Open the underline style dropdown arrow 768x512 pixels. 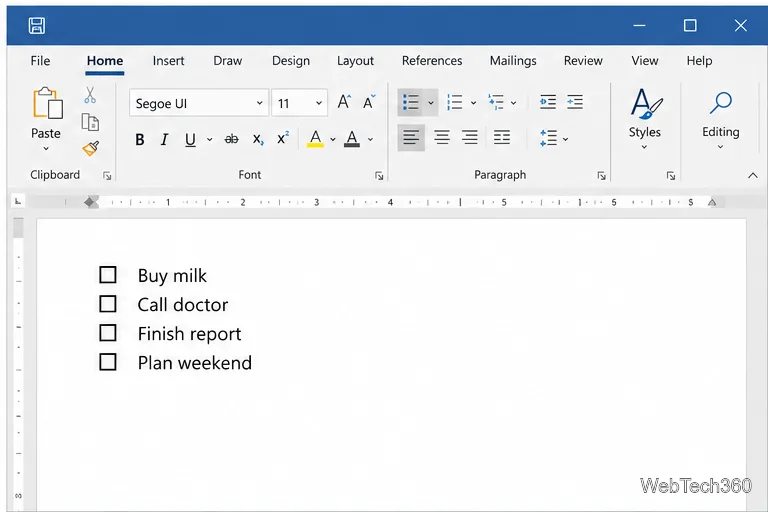210,140
